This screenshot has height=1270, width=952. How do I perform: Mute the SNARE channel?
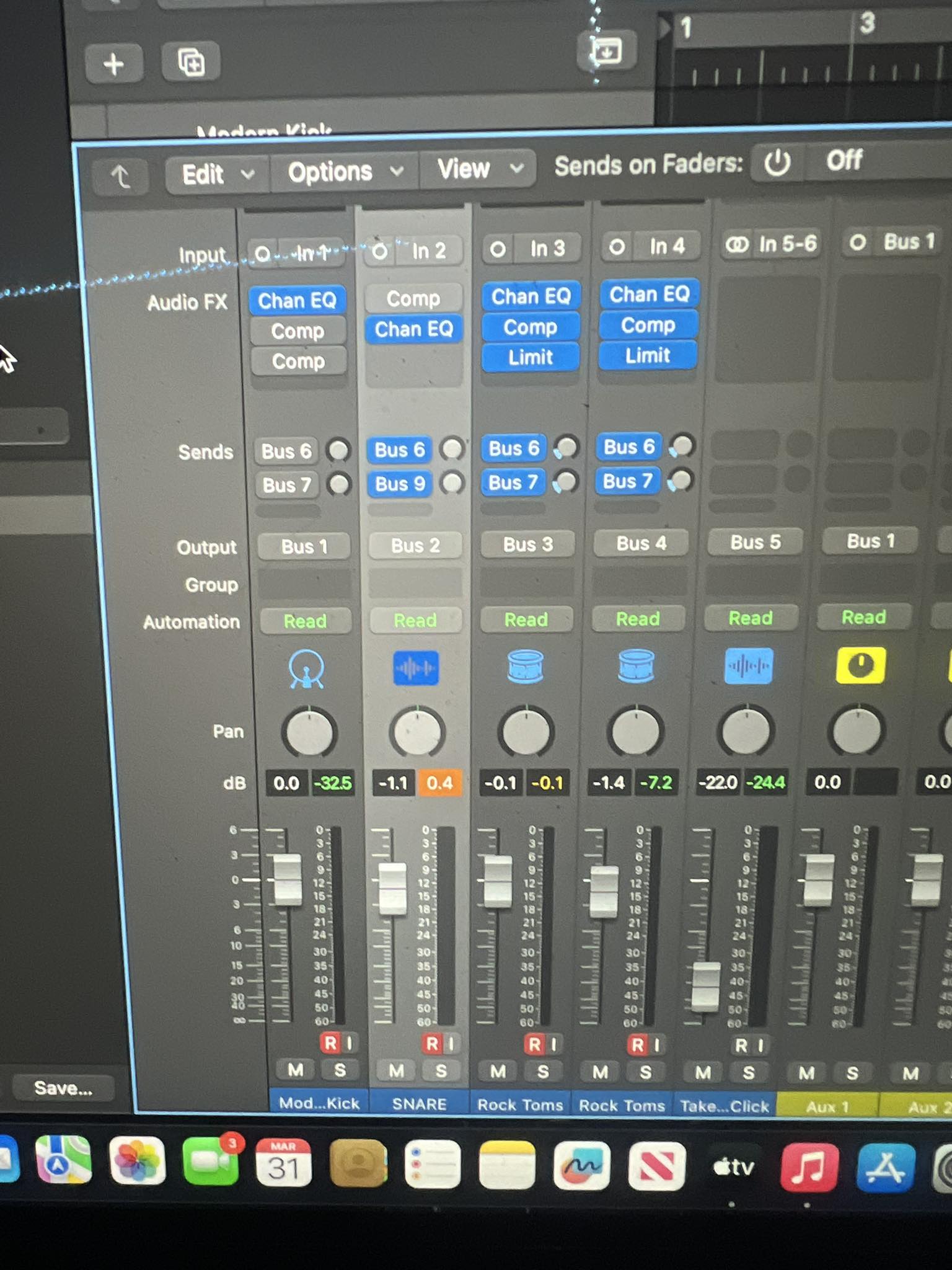[396, 1070]
